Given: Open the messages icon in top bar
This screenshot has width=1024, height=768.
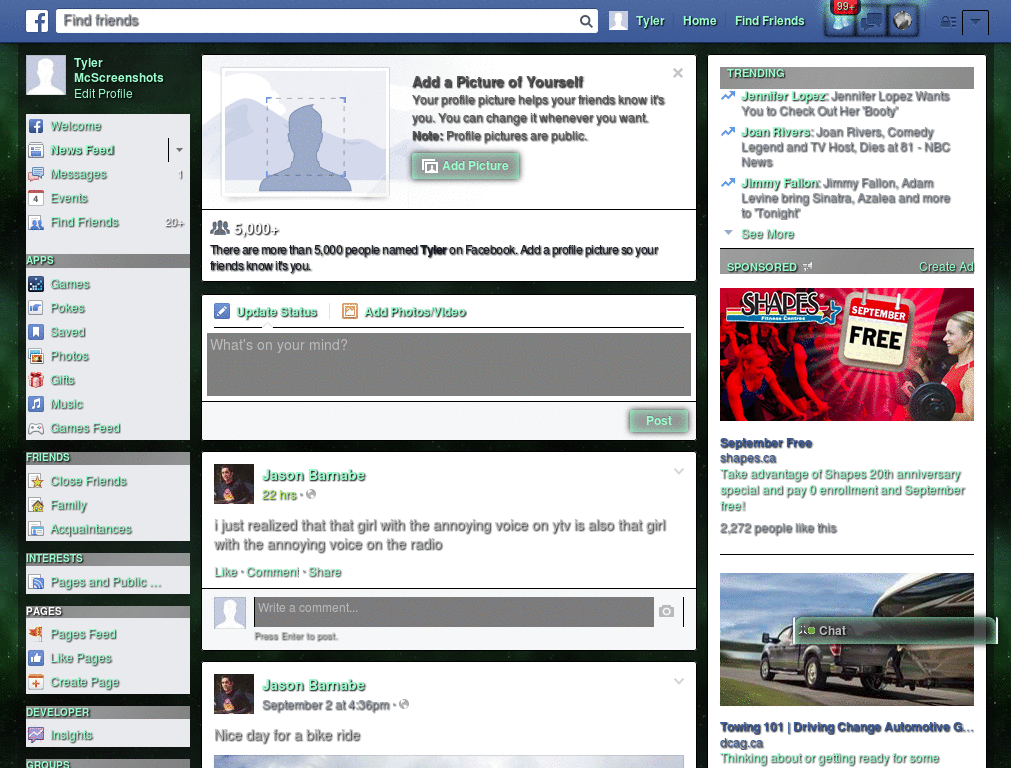Looking at the screenshot, I should coord(871,21).
